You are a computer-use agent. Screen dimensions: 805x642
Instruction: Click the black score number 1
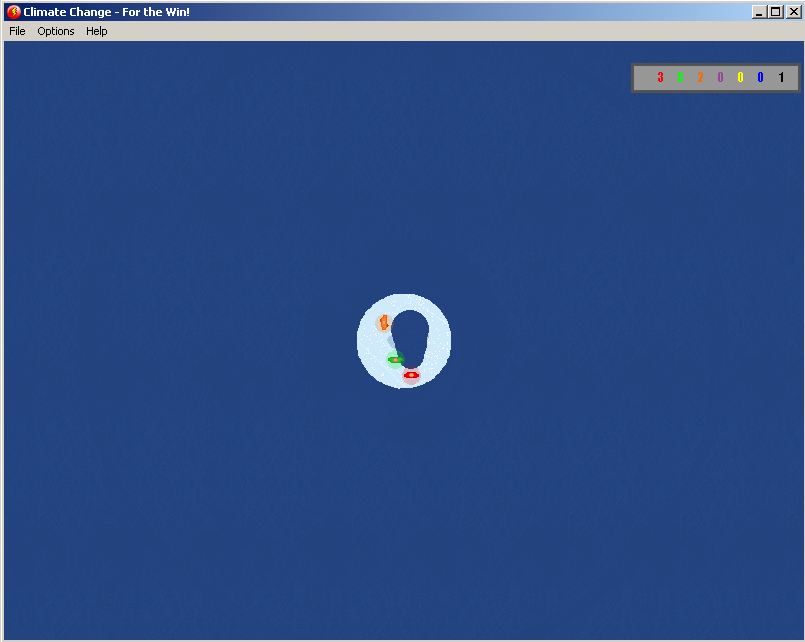click(x=781, y=77)
